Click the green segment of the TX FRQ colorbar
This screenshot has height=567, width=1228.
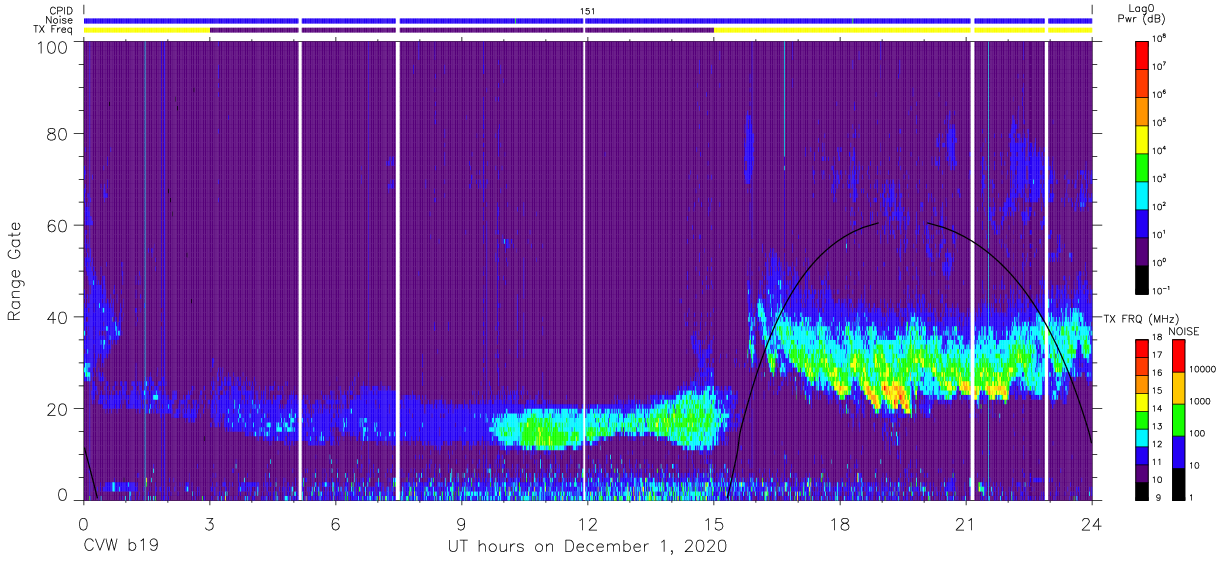pos(1143,418)
